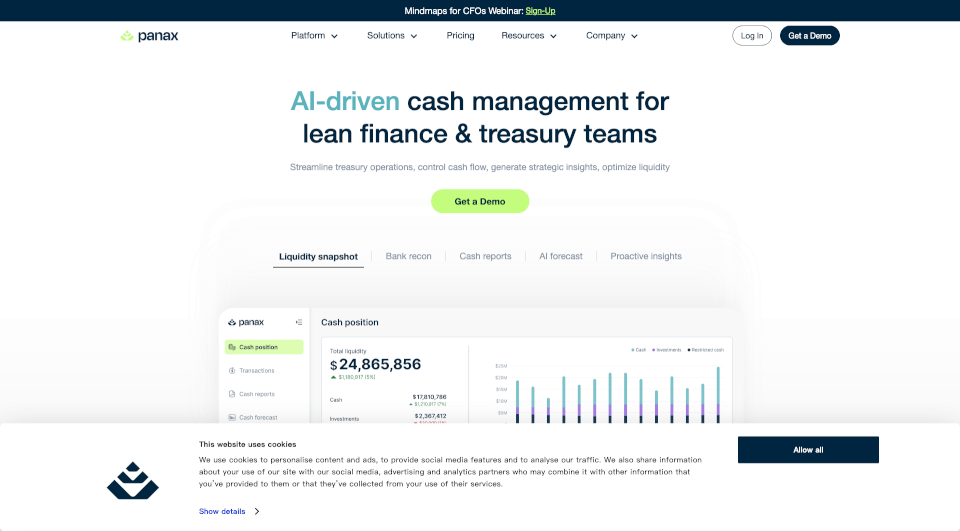Open the webinar Sign-Up link
Image resolution: width=960 pixels, height=531 pixels.
click(540, 10)
